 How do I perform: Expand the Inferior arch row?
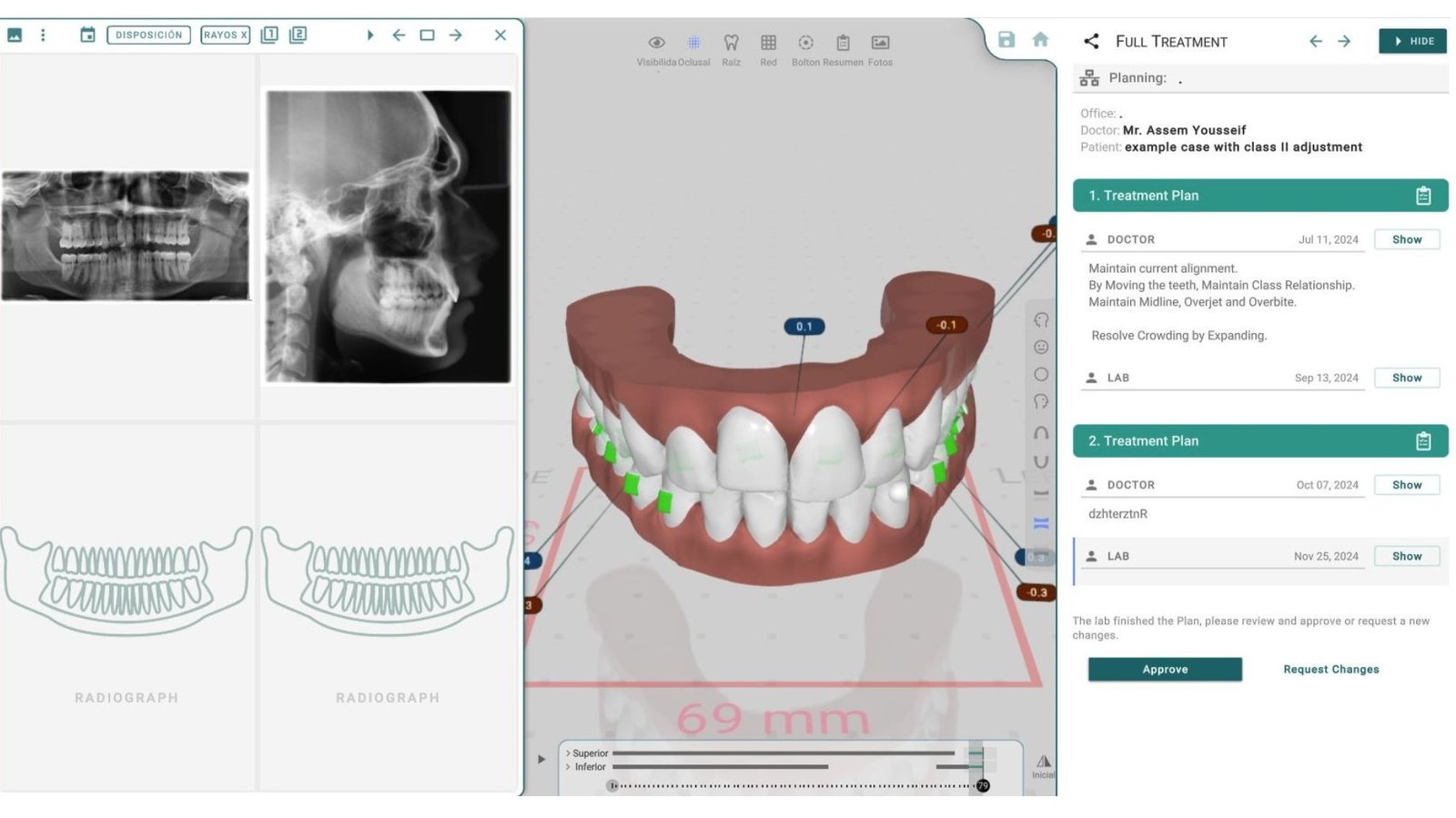click(x=569, y=767)
